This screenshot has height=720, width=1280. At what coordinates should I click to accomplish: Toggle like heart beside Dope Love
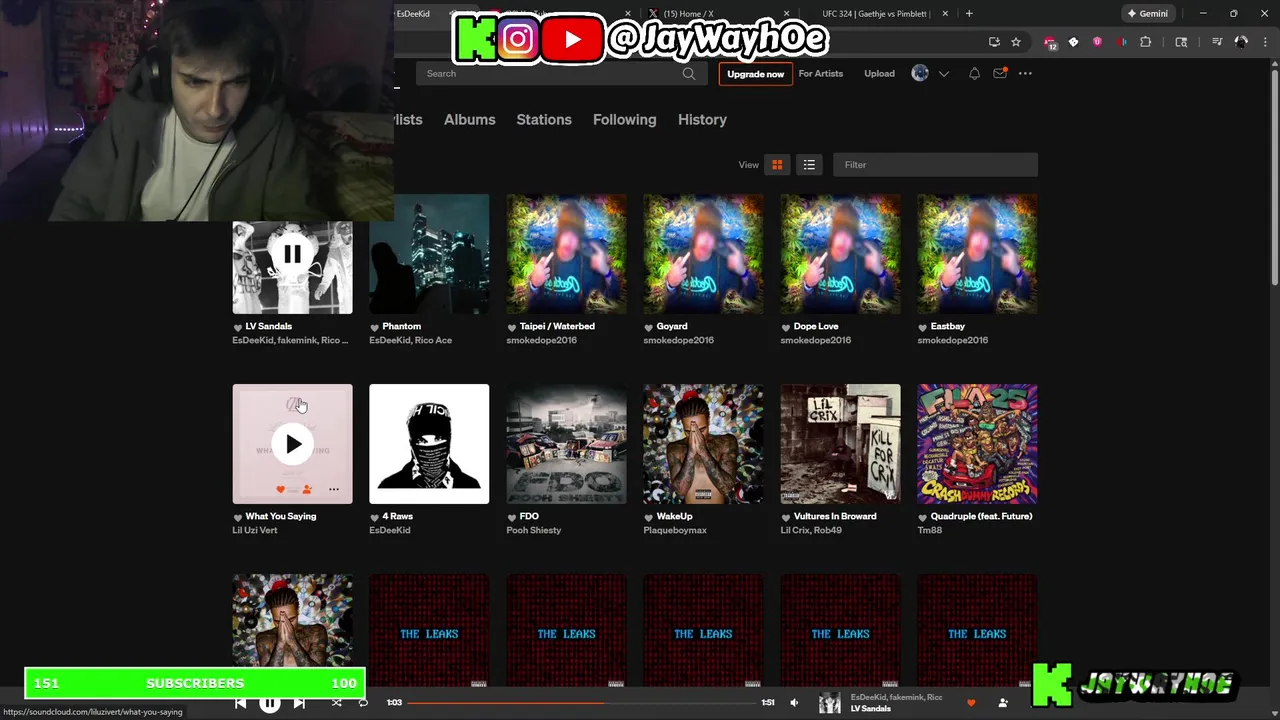click(x=786, y=327)
